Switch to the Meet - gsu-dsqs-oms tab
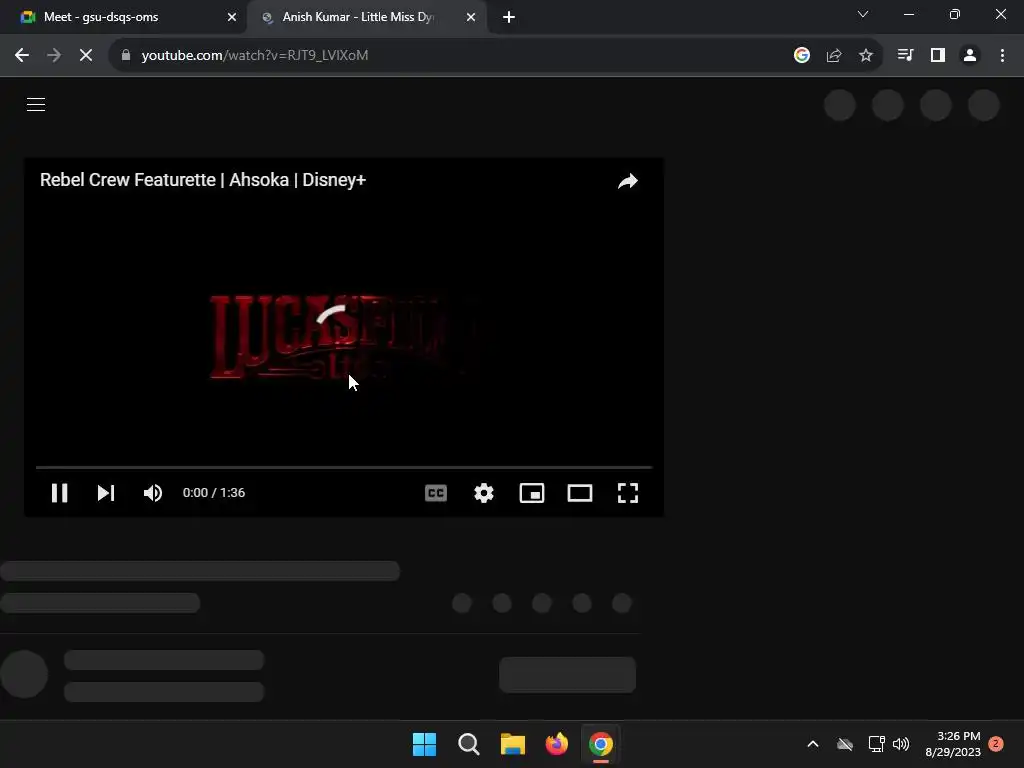Image resolution: width=1024 pixels, height=768 pixels. click(x=123, y=17)
